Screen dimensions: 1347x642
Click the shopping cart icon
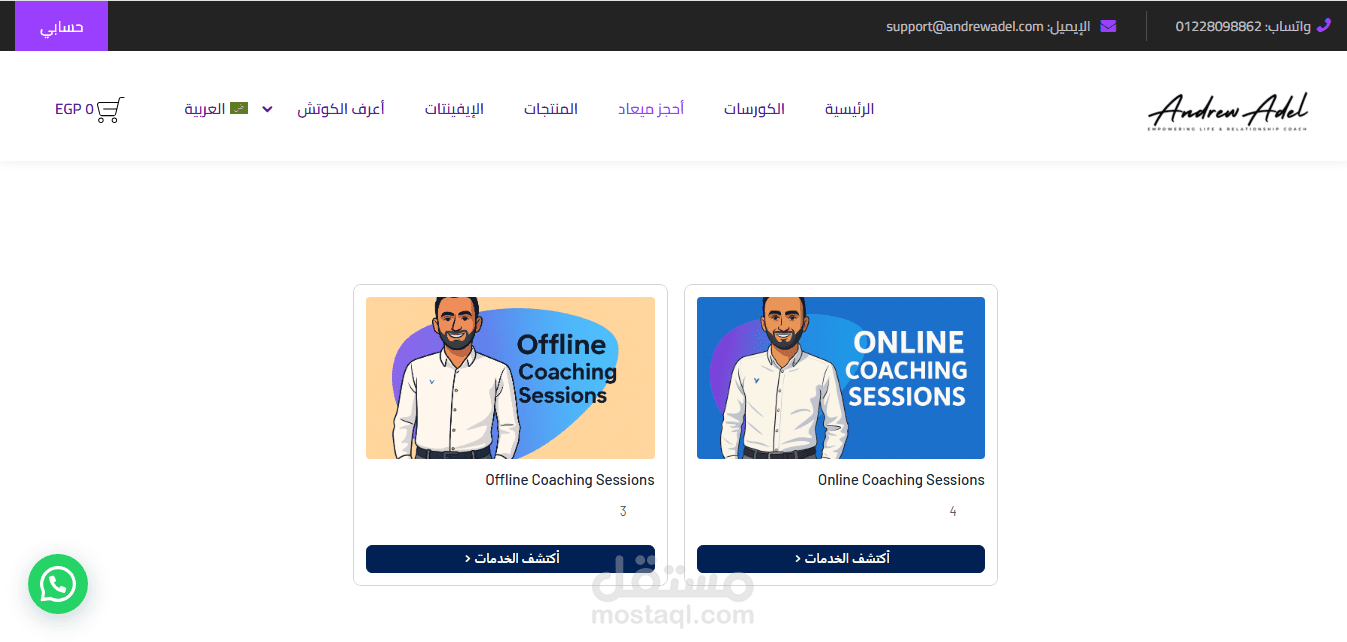[111, 109]
